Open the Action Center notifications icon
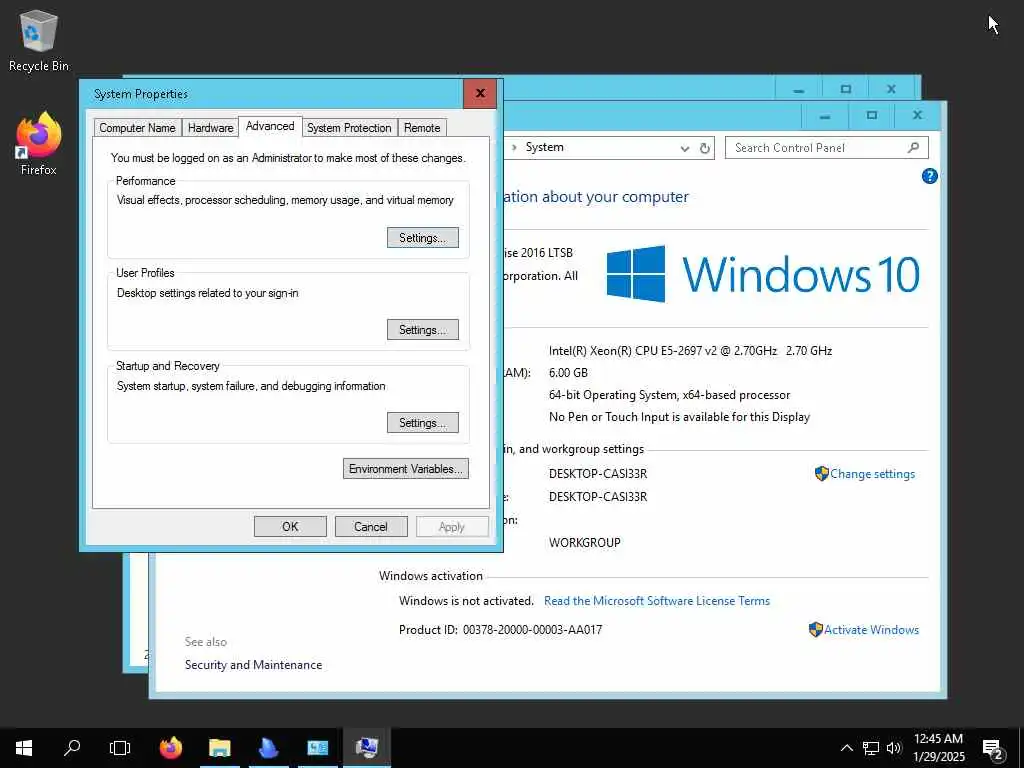The image size is (1024, 768). click(993, 749)
